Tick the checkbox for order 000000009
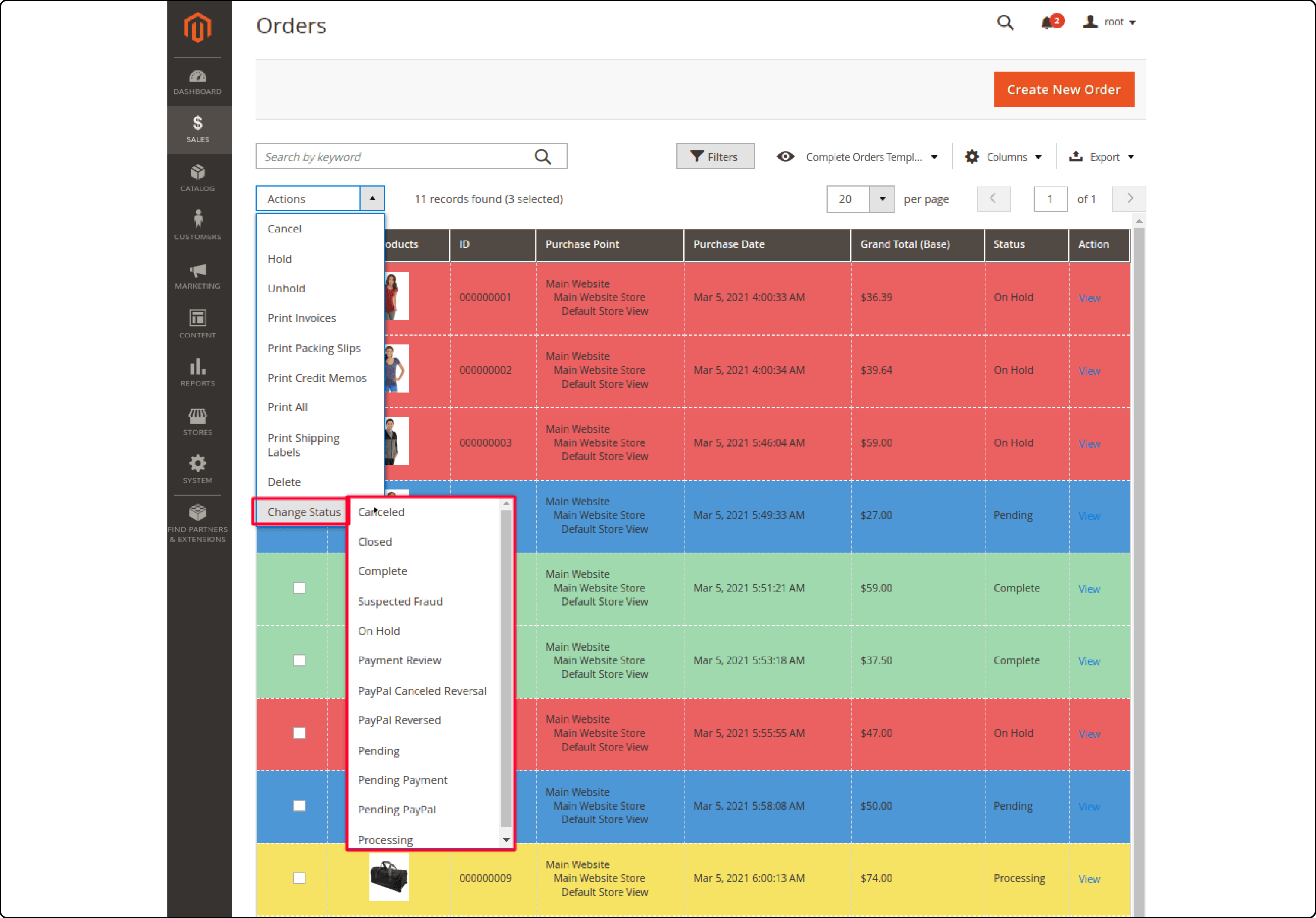 299,878
